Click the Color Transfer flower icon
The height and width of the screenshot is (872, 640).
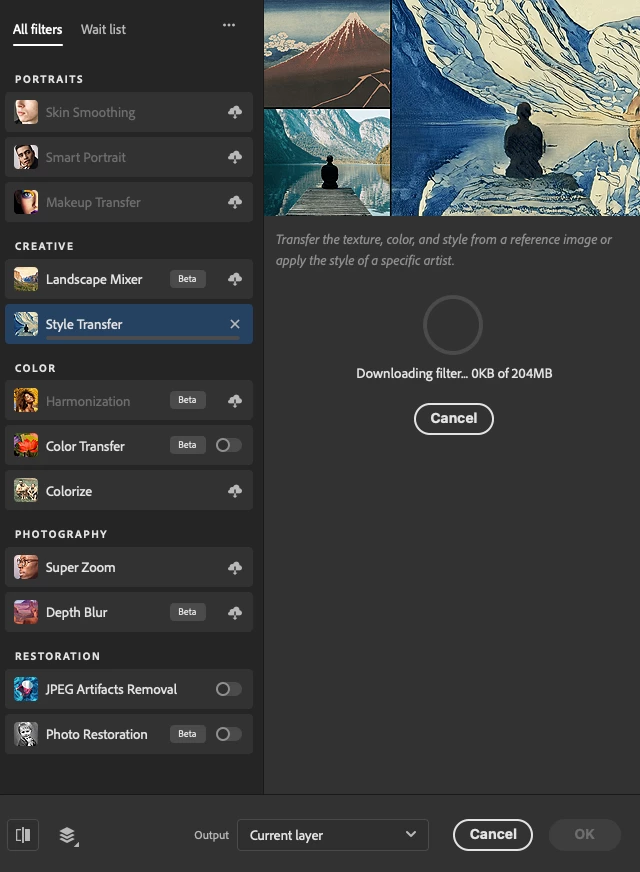coord(26,445)
